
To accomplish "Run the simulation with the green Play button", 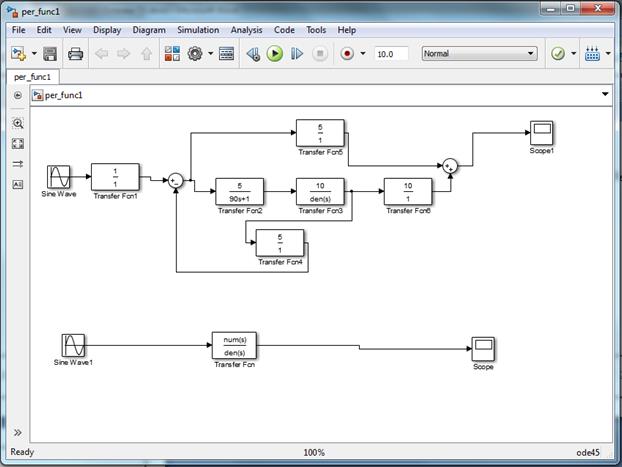I will [275, 54].
